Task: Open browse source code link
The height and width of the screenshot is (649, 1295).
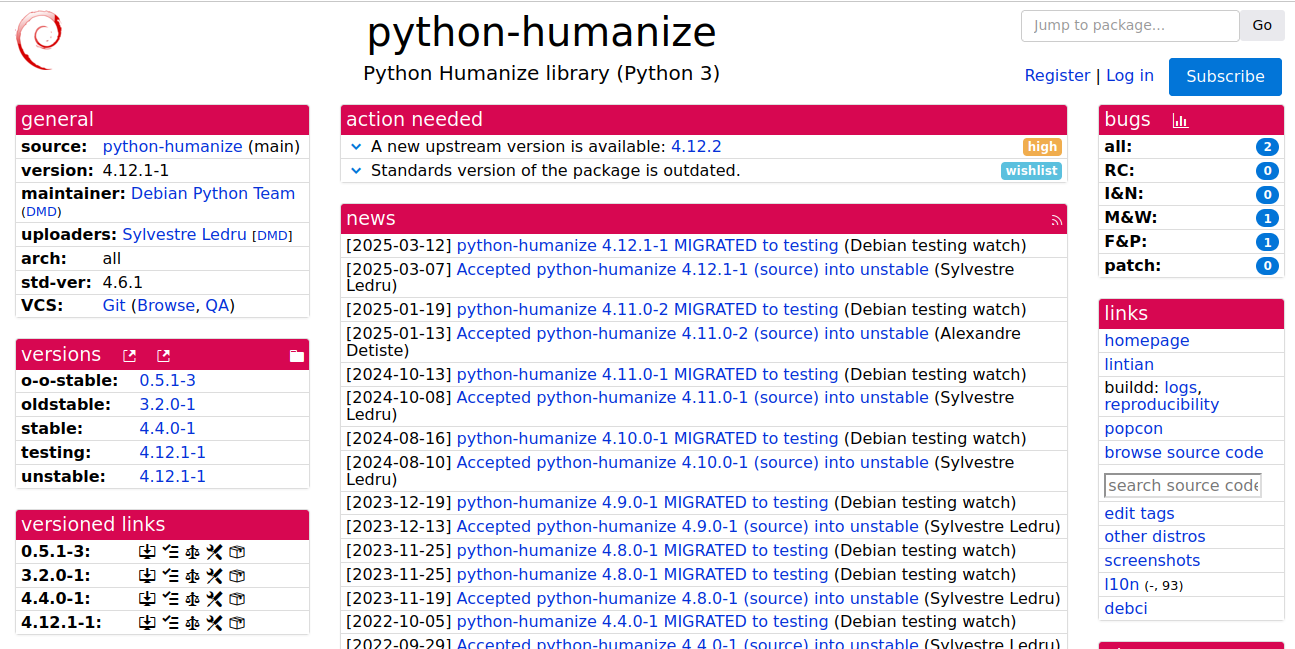Action: click(1184, 453)
